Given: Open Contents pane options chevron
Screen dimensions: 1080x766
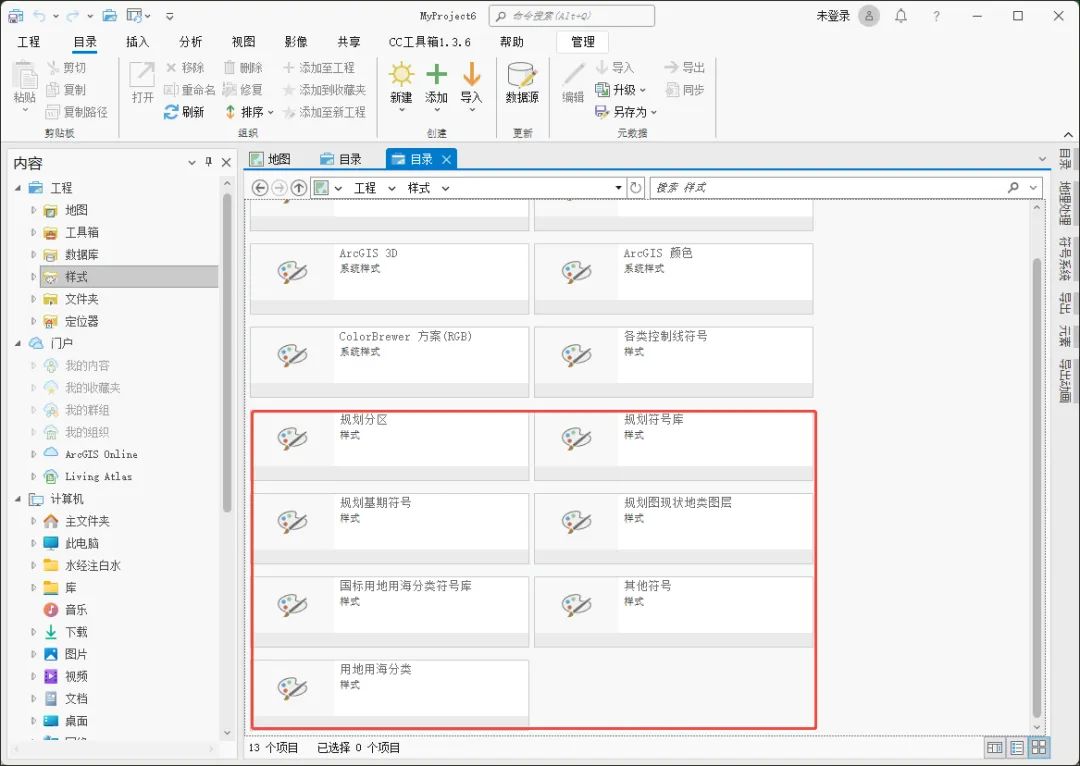Looking at the screenshot, I should 191,163.
